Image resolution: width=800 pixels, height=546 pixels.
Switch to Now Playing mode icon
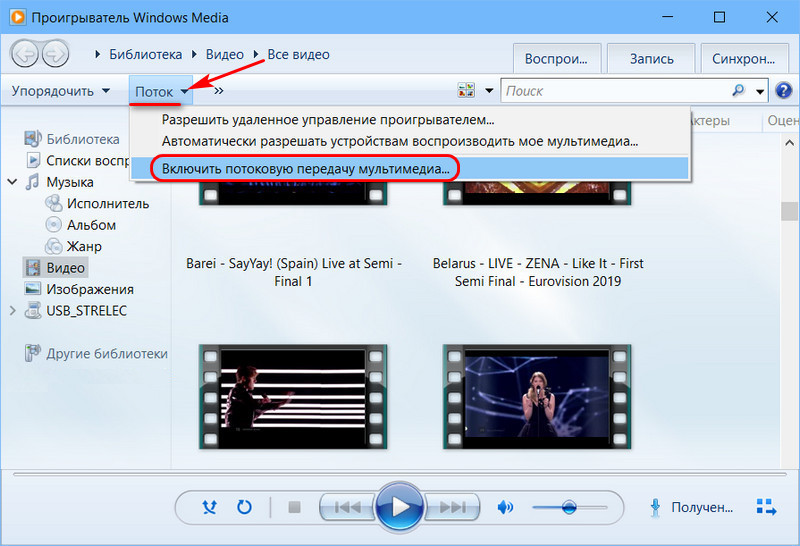point(766,507)
